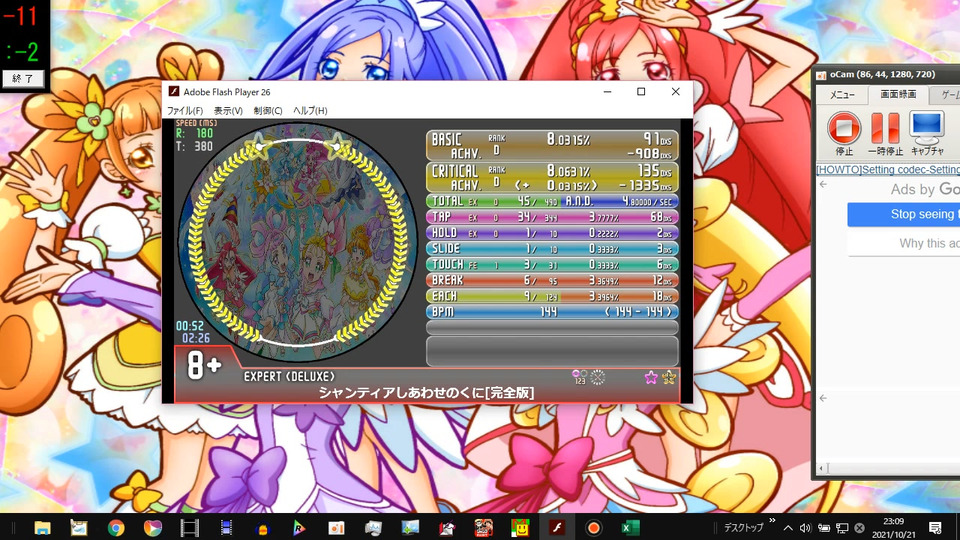Image resolution: width=960 pixels, height=540 pixels.
Task: Open the notification center icon
Action: pos(935,528)
